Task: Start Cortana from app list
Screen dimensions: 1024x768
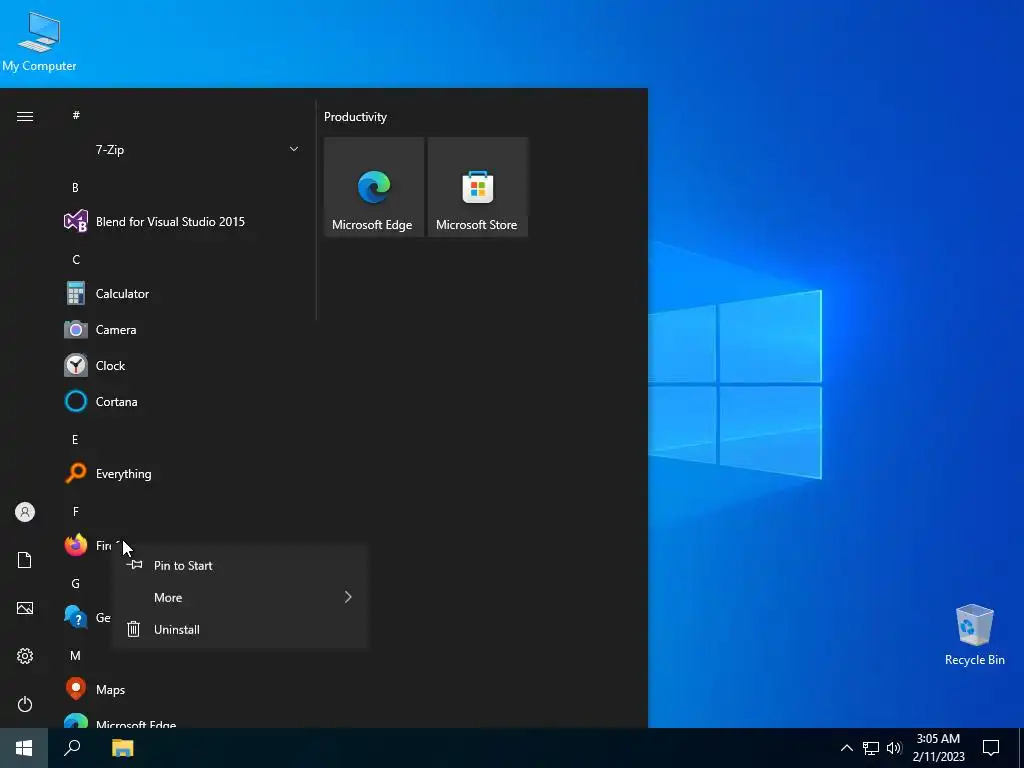Action: point(183,401)
